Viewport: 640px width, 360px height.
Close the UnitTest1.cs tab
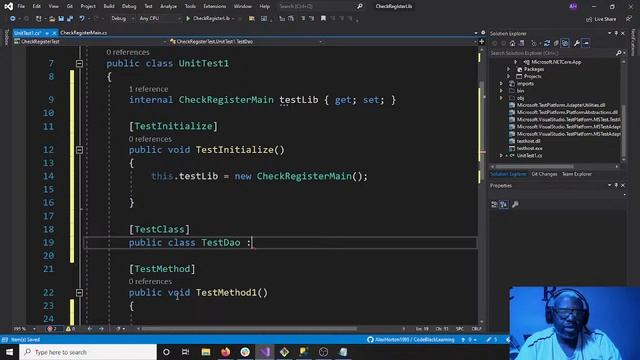click(x=54, y=33)
